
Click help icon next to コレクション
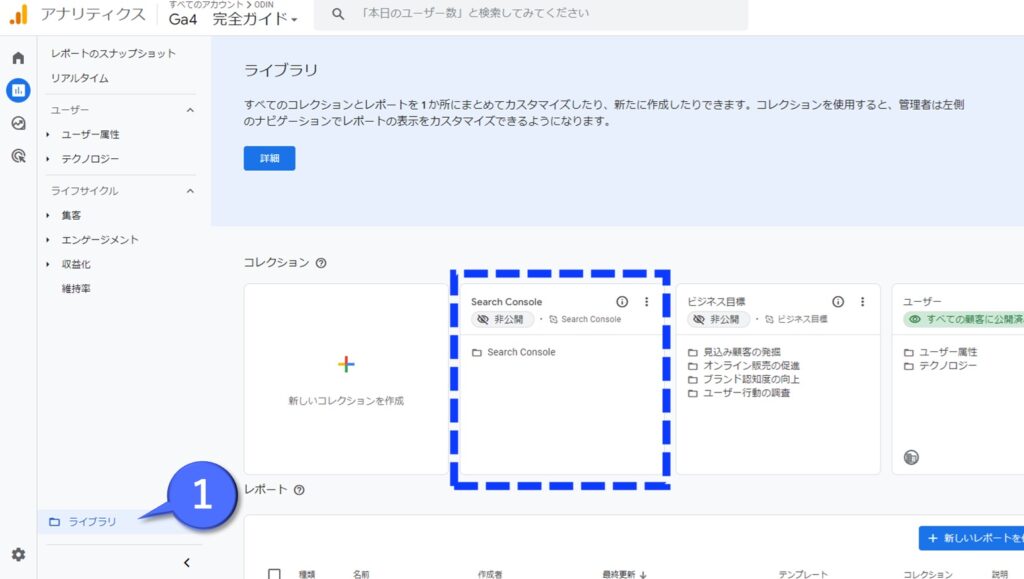[x=321, y=263]
